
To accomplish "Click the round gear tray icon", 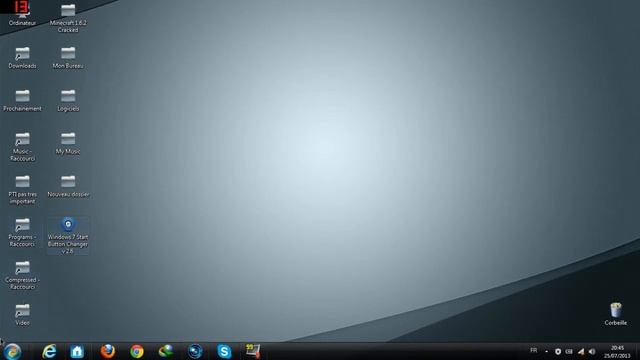I will [x=558, y=351].
